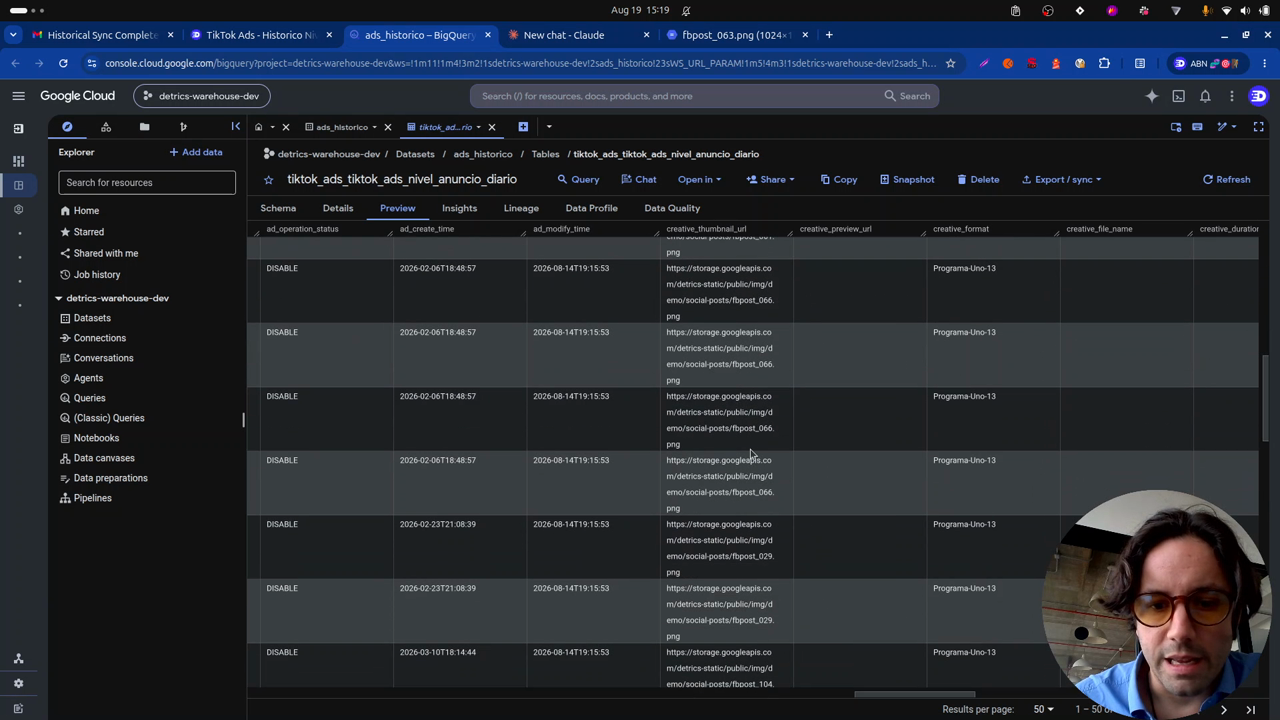Screen dimensions: 1280x720
Task: Open notifications bell
Action: pyautogui.click(x=1205, y=96)
